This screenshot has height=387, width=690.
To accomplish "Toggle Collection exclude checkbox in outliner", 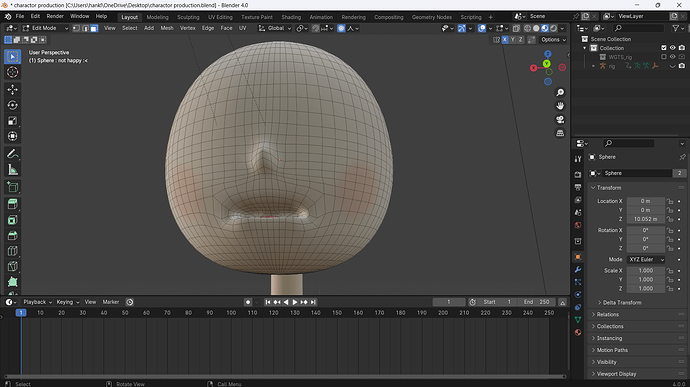I will click(x=664, y=48).
